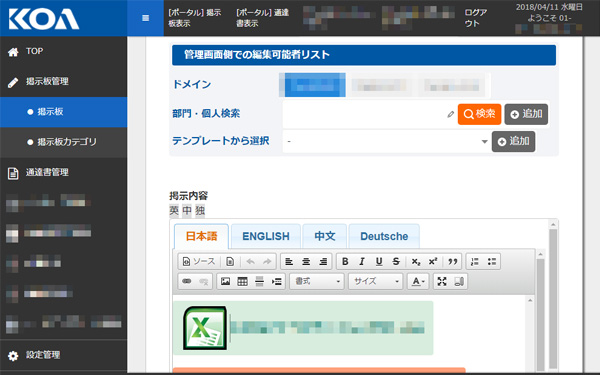The width and height of the screenshot is (600, 375).
Task: Click the 英 language copy button
Action: [x=174, y=210]
